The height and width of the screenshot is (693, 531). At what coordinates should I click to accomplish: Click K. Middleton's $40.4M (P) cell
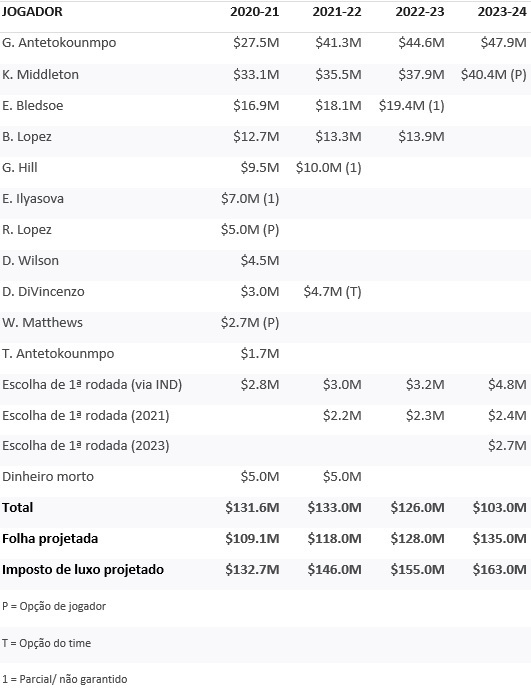(x=493, y=74)
